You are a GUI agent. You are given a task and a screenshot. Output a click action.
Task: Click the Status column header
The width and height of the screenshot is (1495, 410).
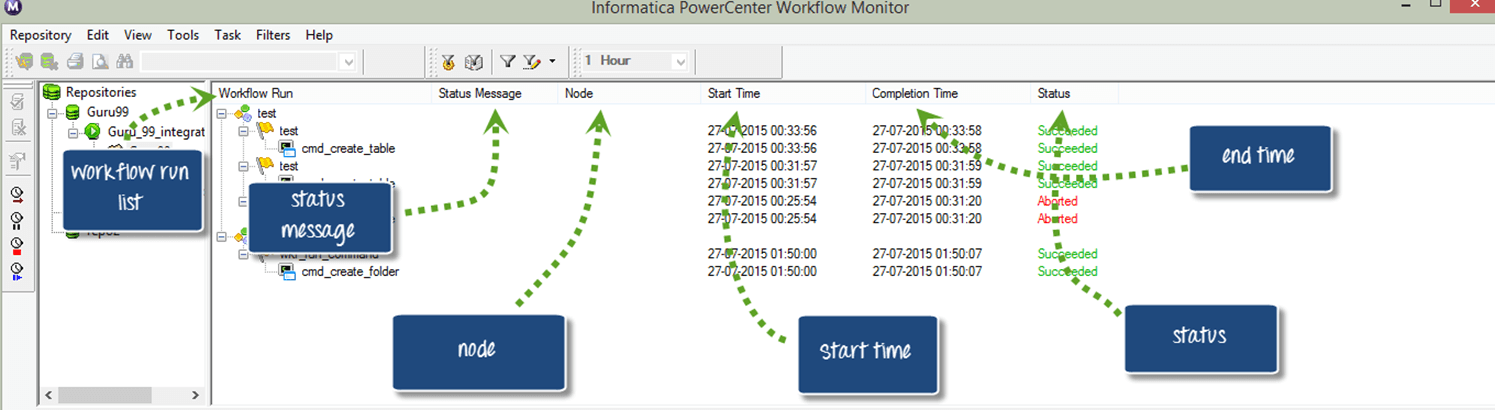[x=1053, y=93]
